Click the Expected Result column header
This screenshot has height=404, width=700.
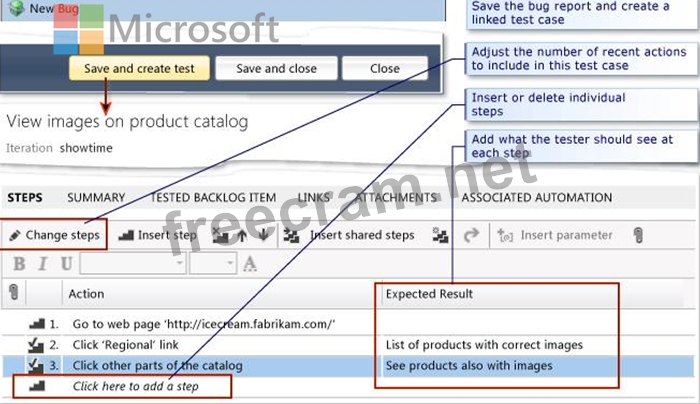429,294
